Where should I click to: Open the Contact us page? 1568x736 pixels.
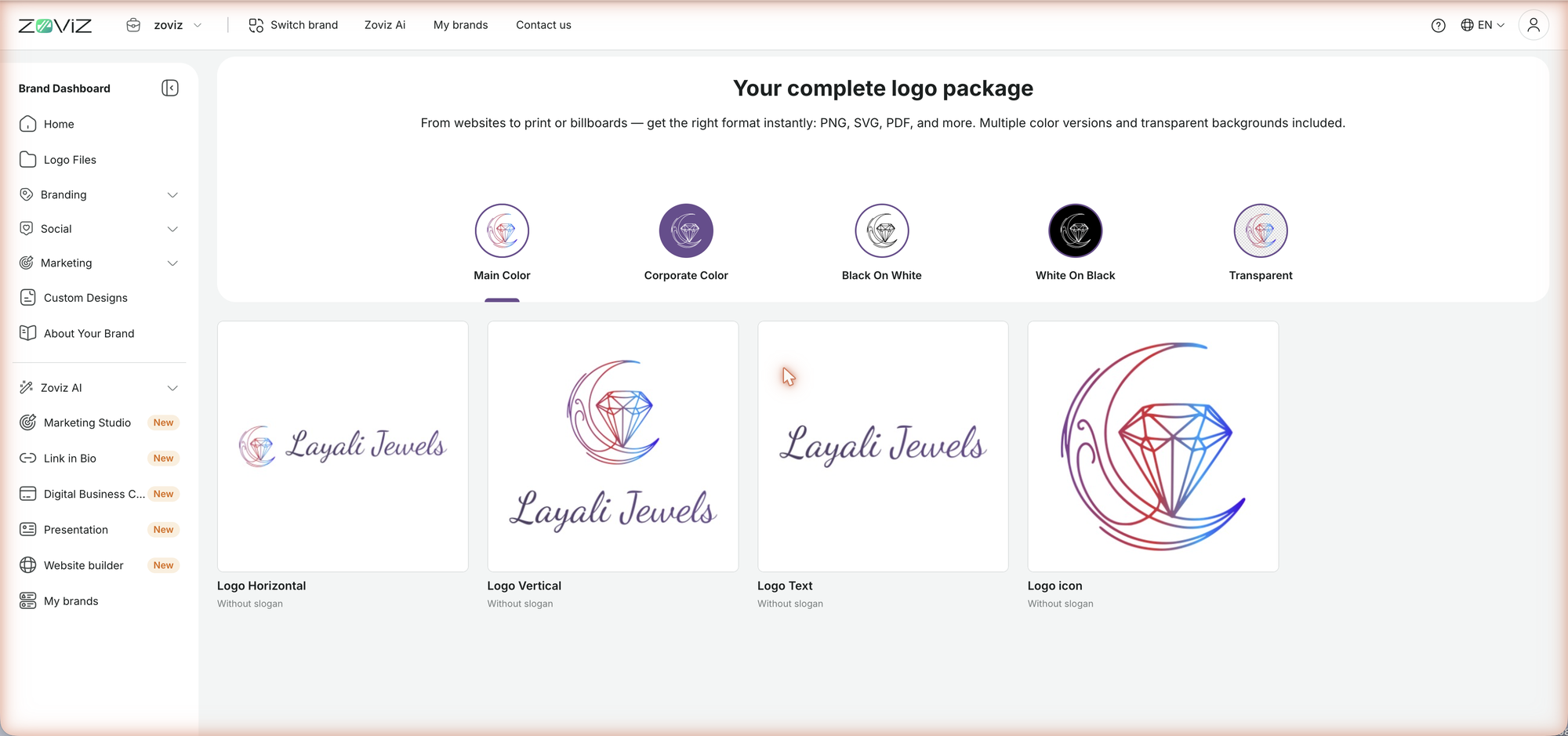[x=543, y=25]
